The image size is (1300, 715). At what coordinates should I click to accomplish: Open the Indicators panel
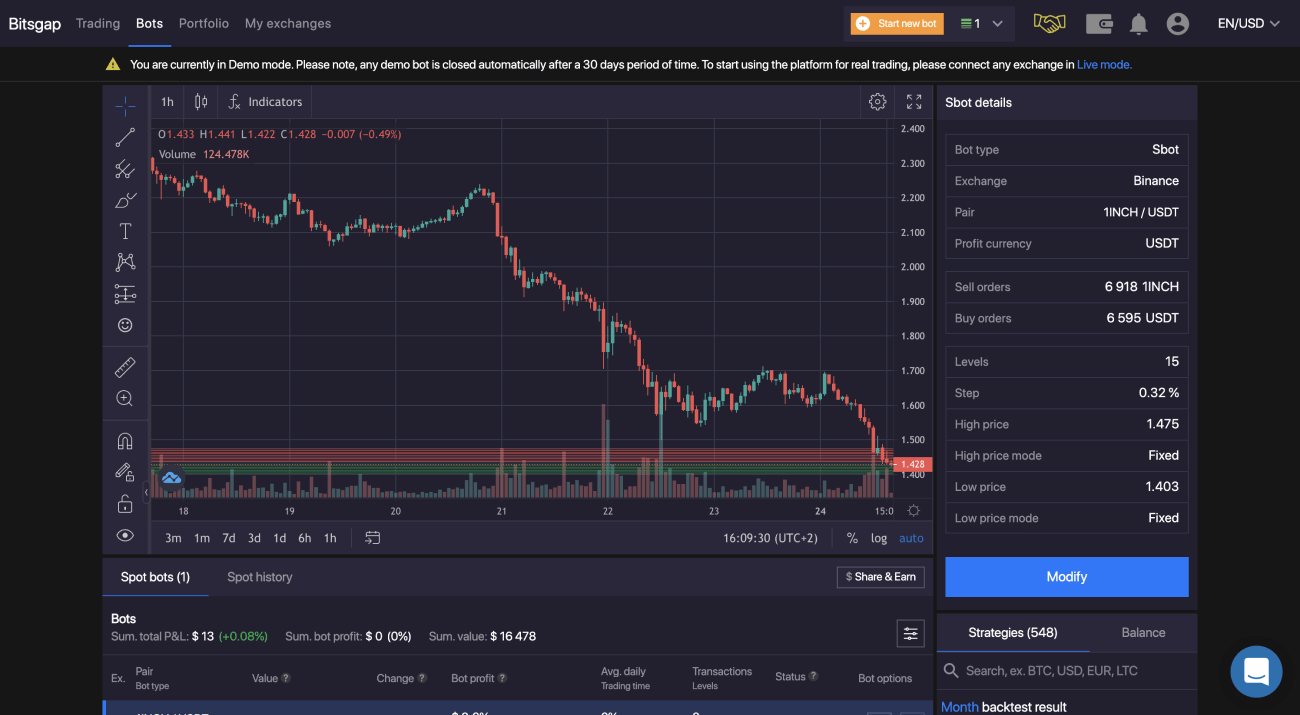click(x=265, y=101)
